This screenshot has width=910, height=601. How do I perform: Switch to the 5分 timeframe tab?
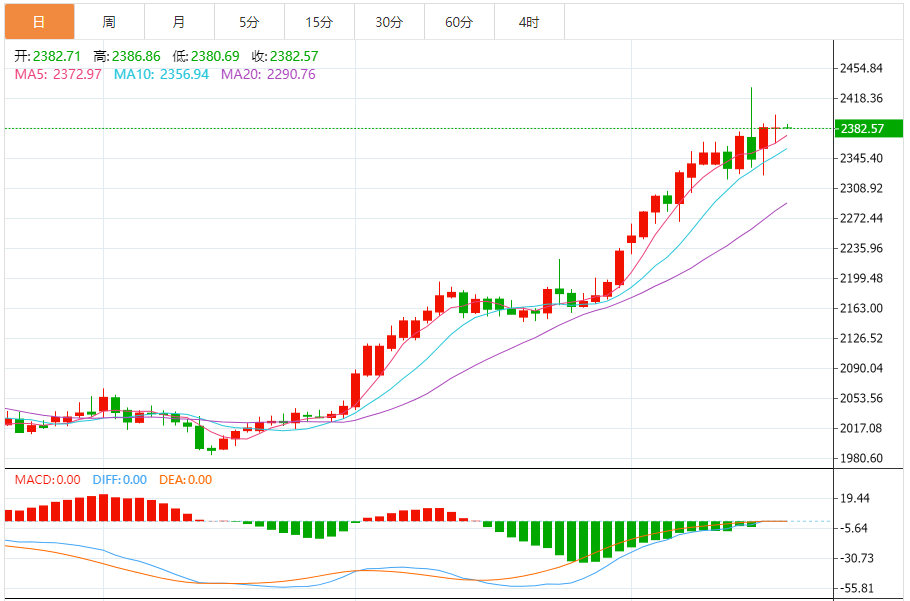click(250, 22)
